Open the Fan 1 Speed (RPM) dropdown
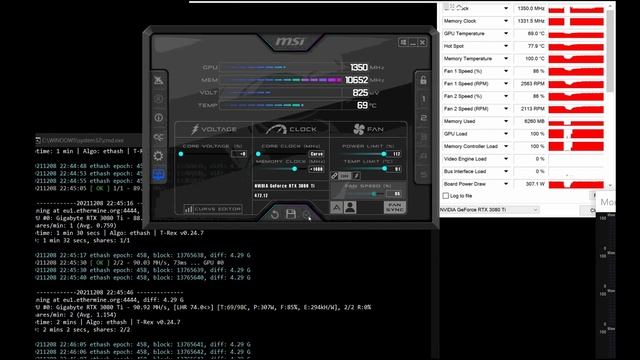 click(x=506, y=84)
